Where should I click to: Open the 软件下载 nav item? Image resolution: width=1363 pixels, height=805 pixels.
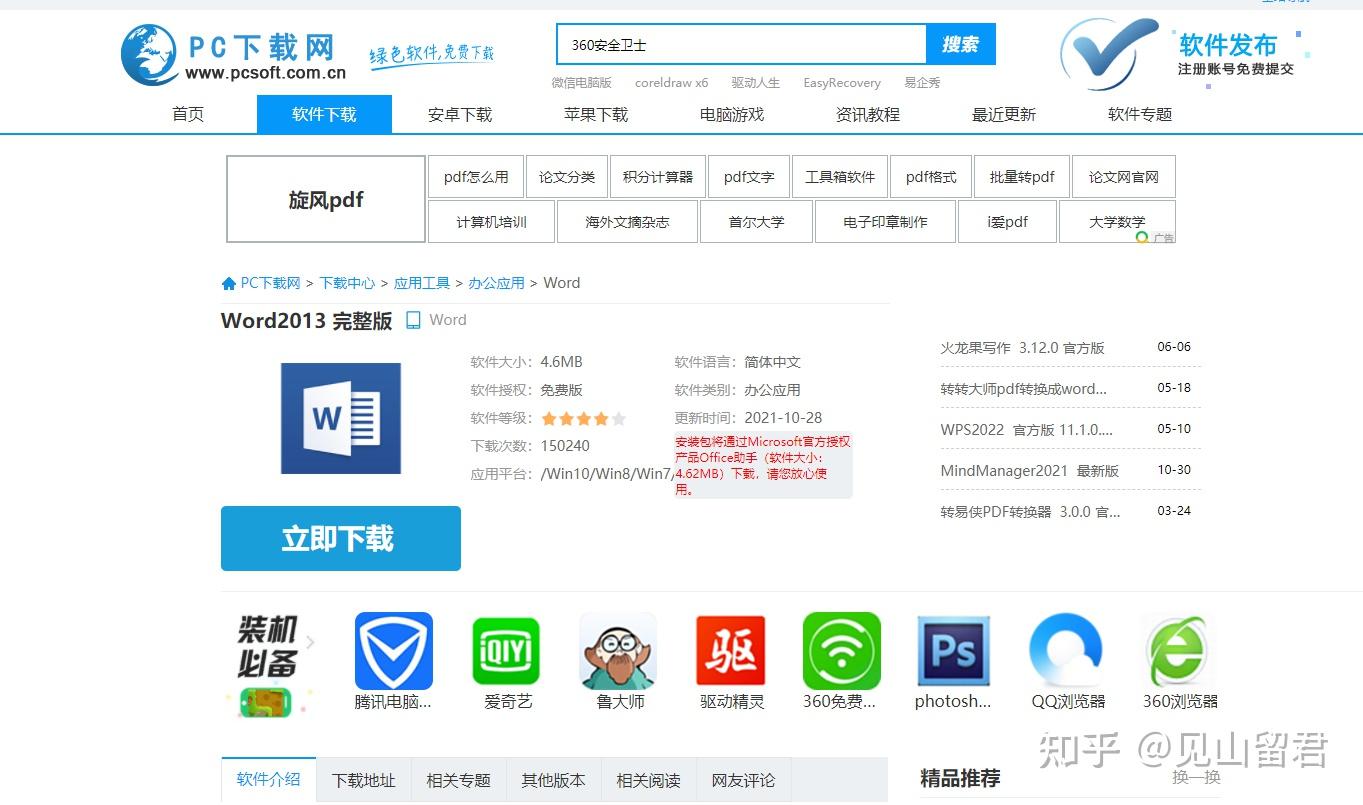tap(324, 114)
